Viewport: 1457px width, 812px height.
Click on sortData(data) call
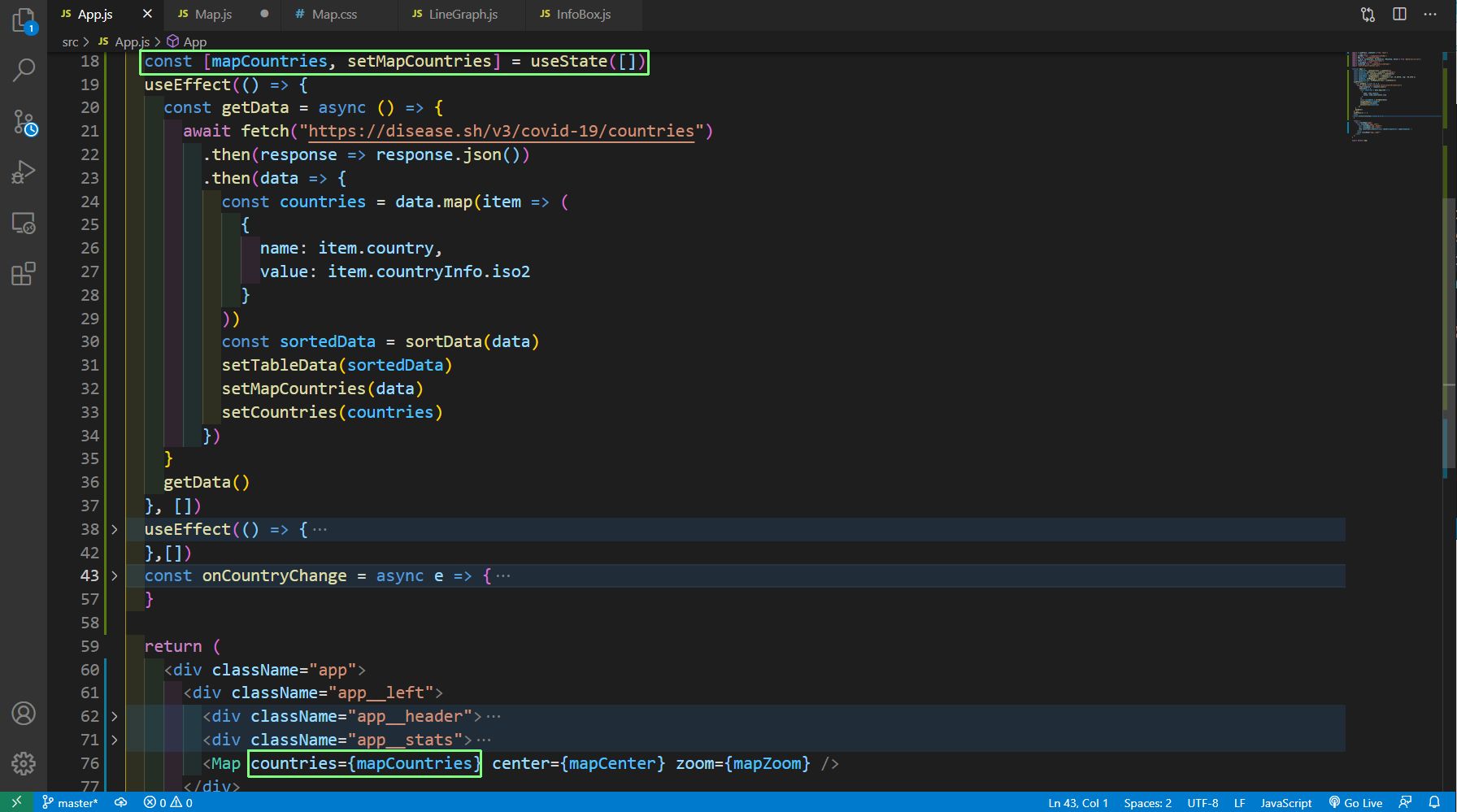(472, 341)
